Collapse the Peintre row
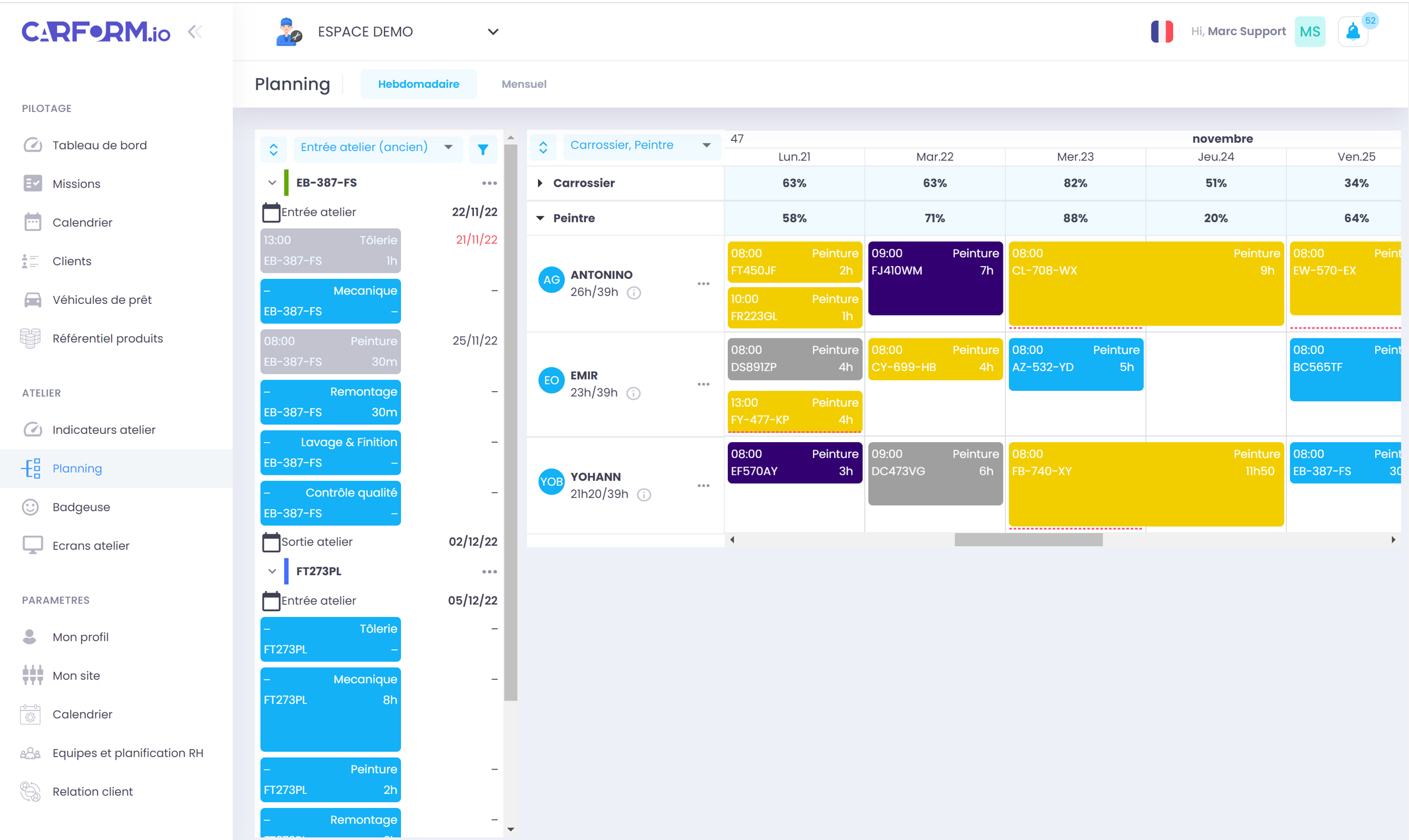 tap(540, 218)
